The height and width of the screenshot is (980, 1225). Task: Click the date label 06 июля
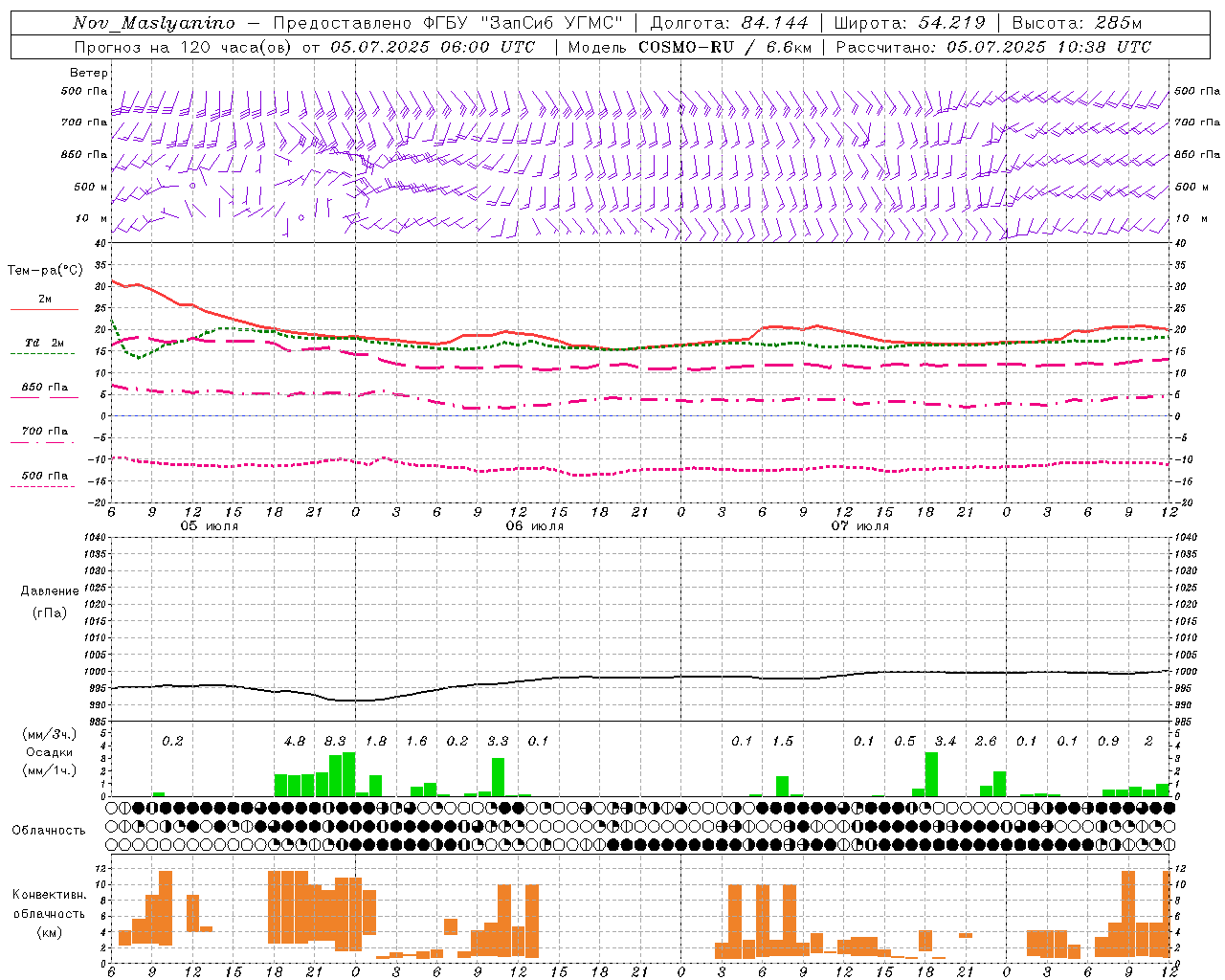coord(535,526)
